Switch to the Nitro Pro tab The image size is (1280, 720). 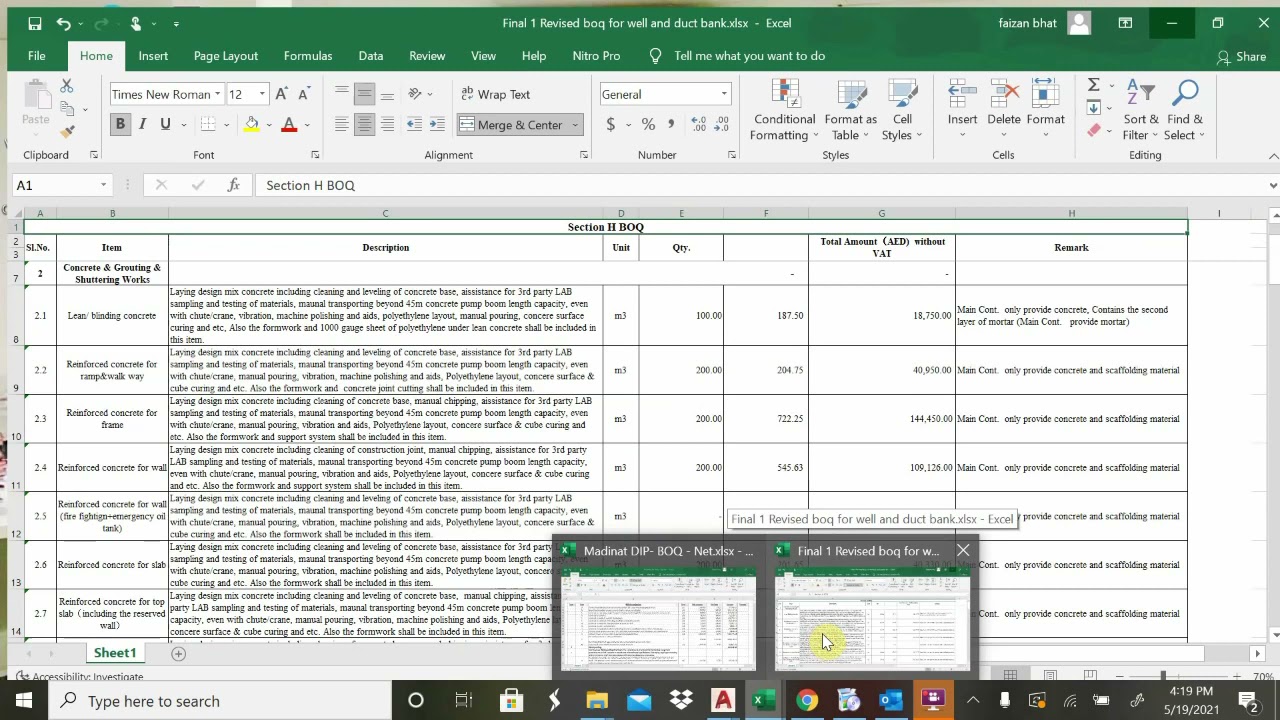[x=596, y=56]
